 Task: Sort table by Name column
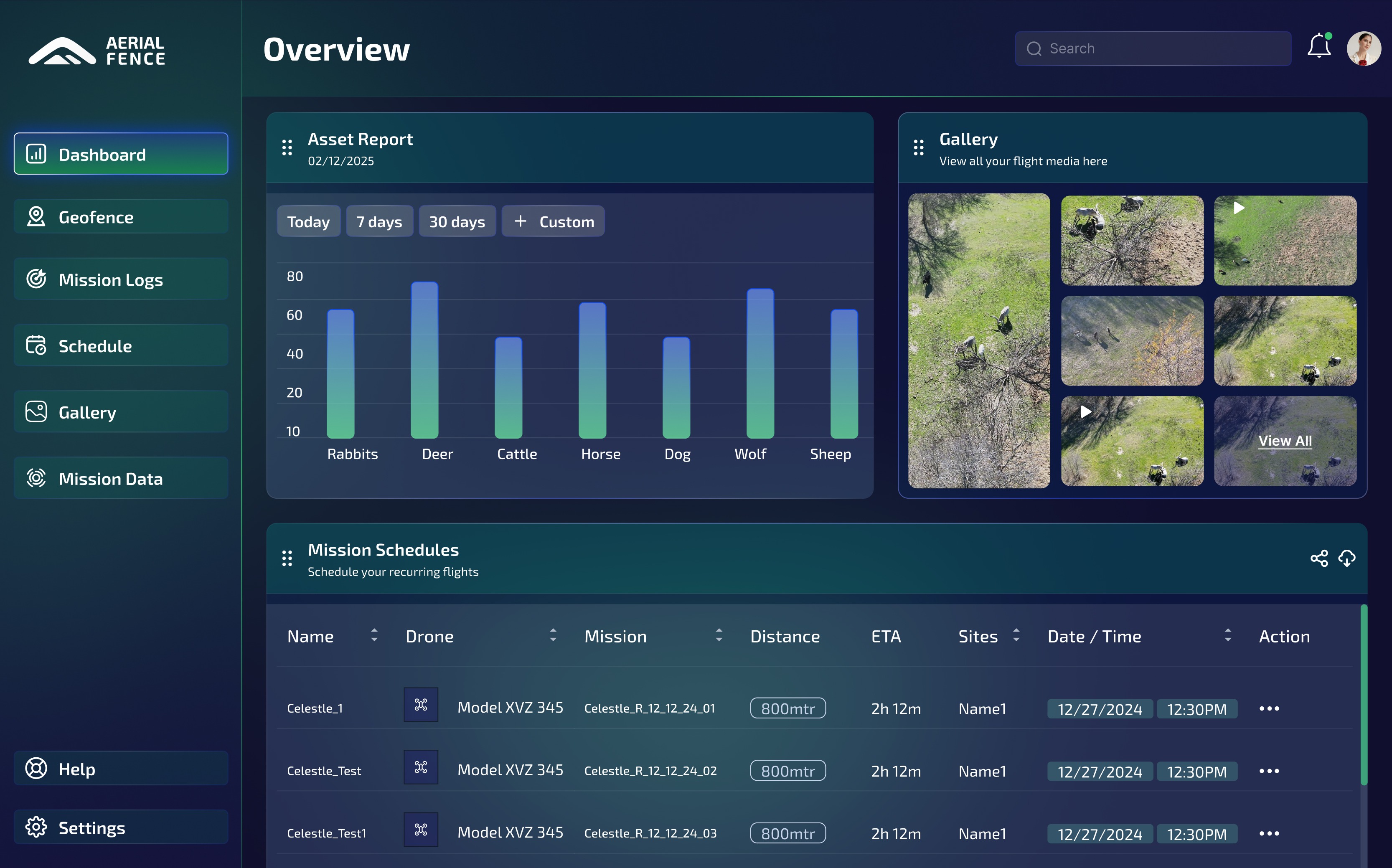click(x=374, y=635)
